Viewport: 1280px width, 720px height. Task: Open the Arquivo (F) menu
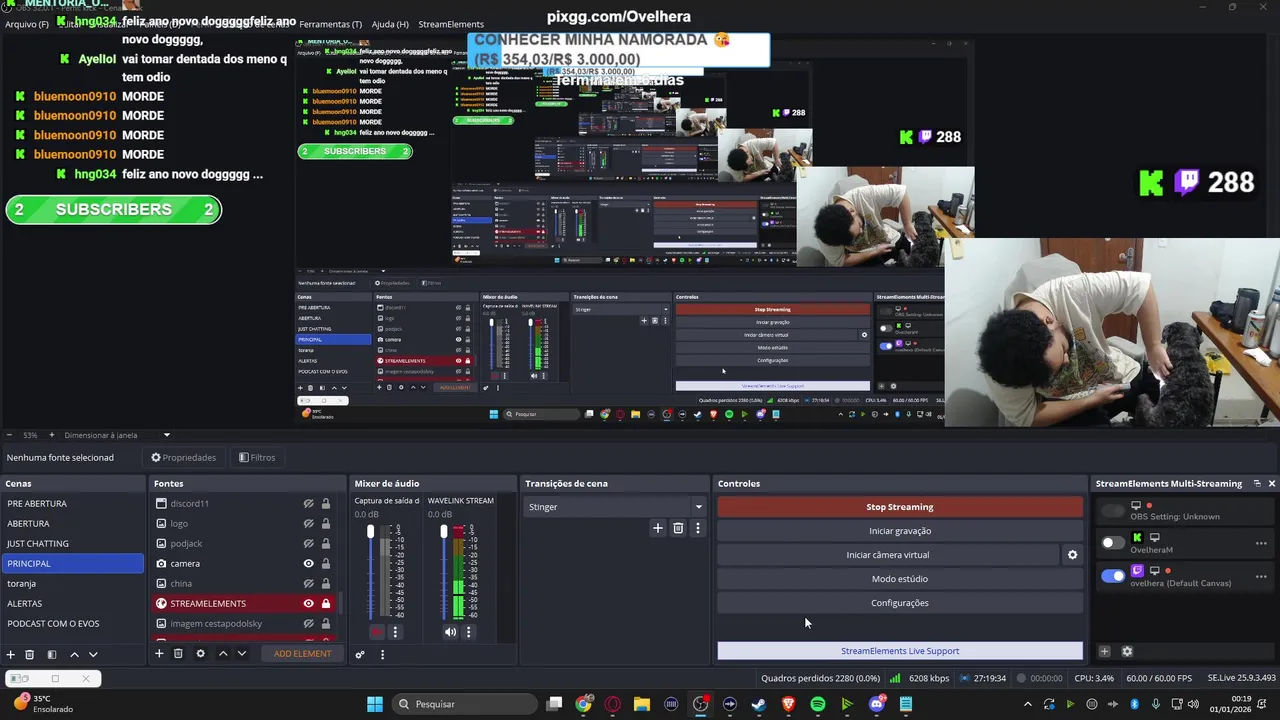tap(27, 24)
